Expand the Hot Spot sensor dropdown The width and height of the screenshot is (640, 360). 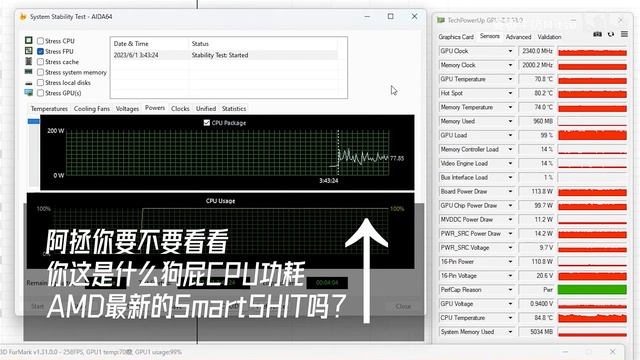click(510, 93)
